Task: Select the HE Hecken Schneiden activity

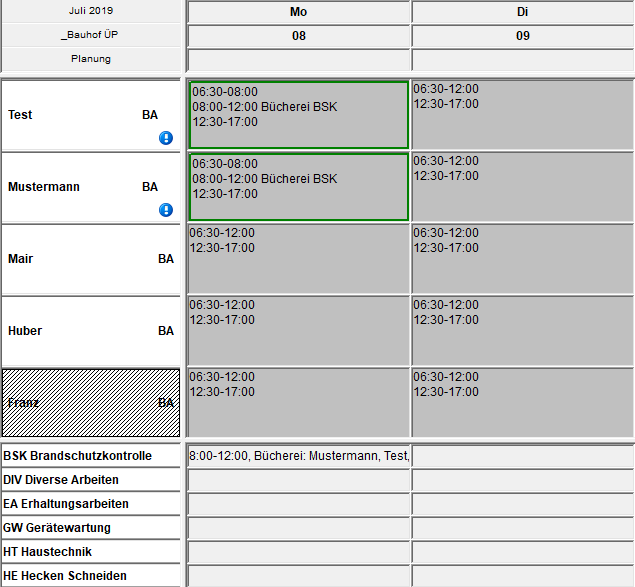Action: click(x=91, y=576)
